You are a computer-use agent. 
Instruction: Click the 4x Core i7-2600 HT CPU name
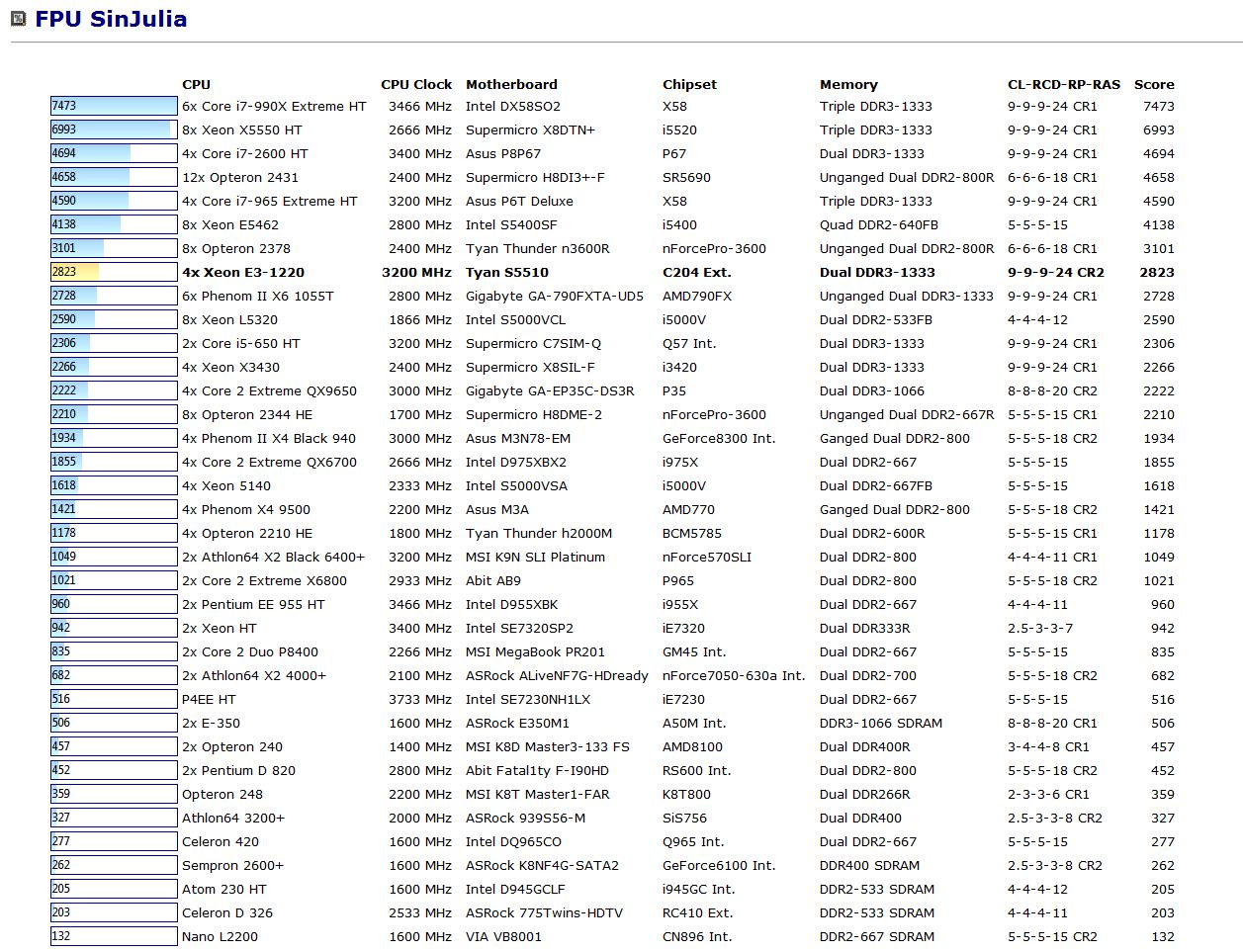click(245, 153)
